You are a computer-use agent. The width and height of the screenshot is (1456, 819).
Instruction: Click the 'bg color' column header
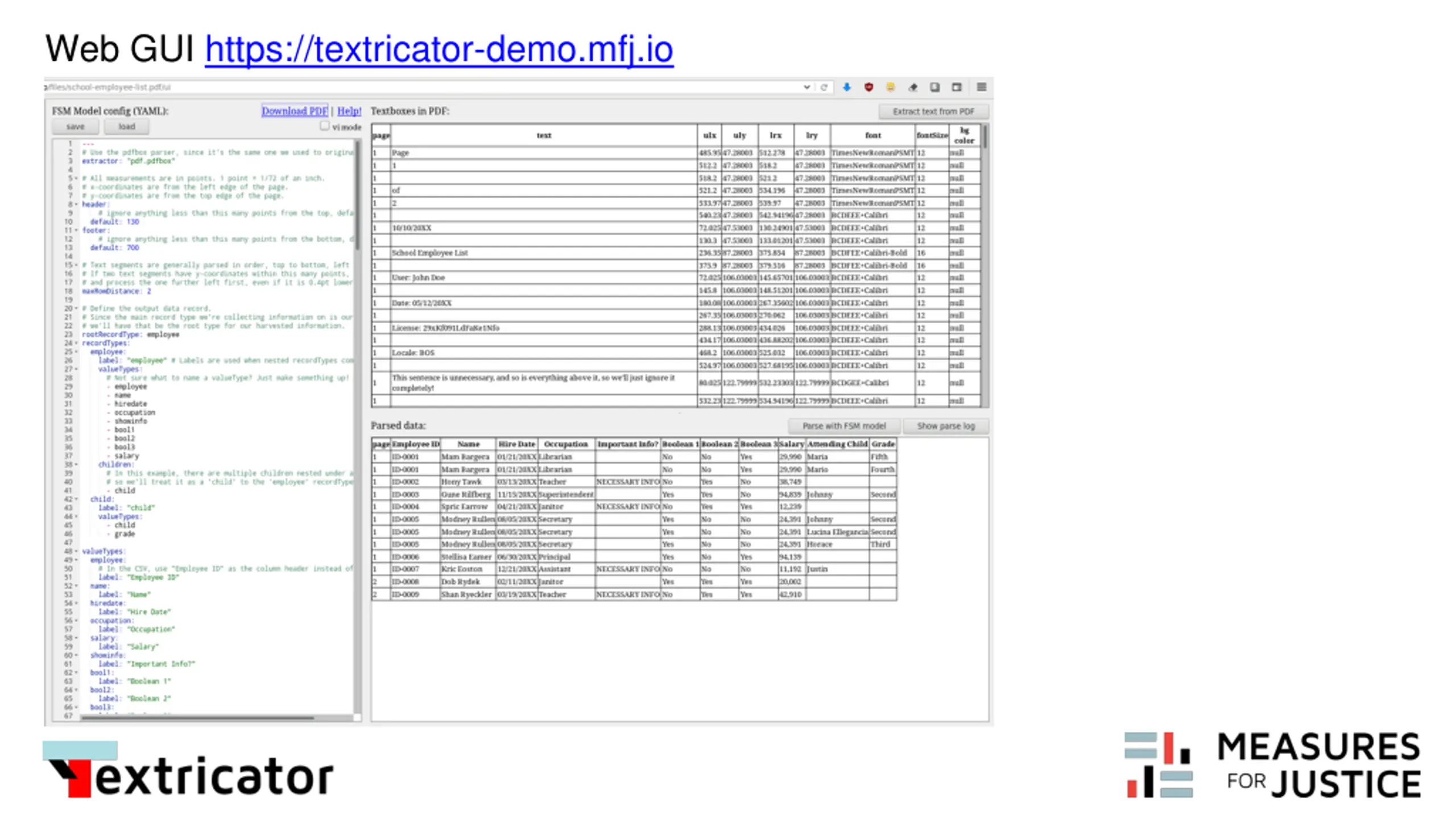(965, 135)
